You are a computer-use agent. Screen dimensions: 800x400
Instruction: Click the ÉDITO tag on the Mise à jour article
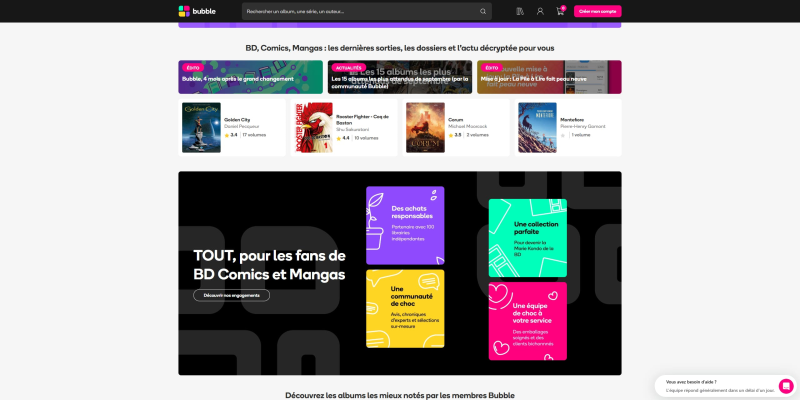492,68
